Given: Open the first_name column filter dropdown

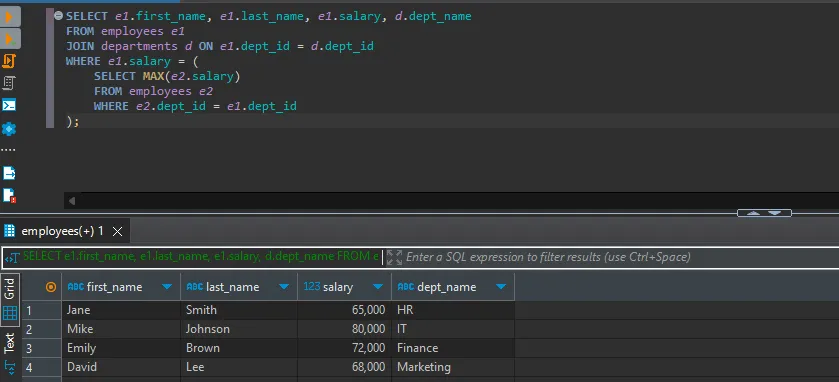Looking at the screenshot, I should [x=167, y=287].
